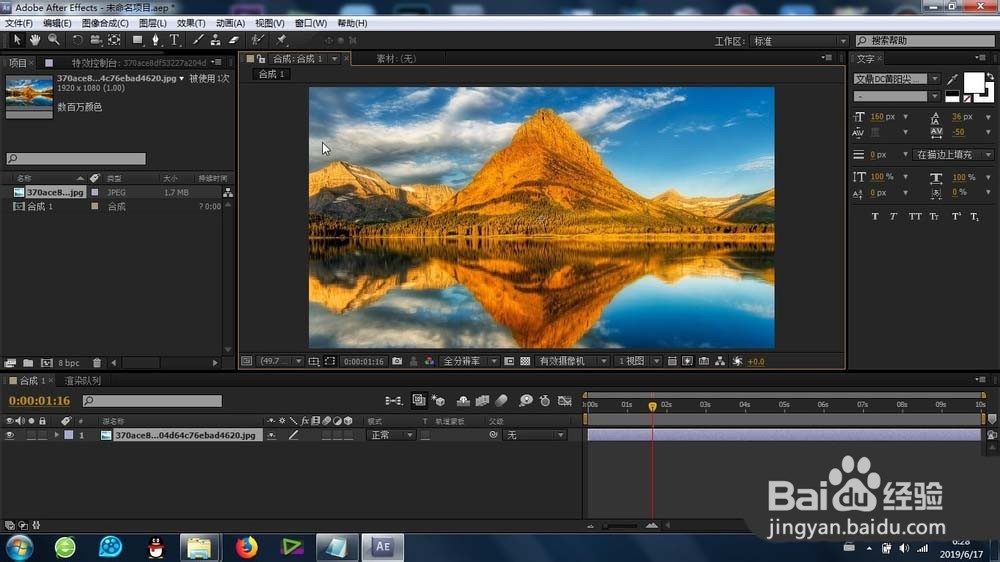Select the Hand tool

coord(35,40)
